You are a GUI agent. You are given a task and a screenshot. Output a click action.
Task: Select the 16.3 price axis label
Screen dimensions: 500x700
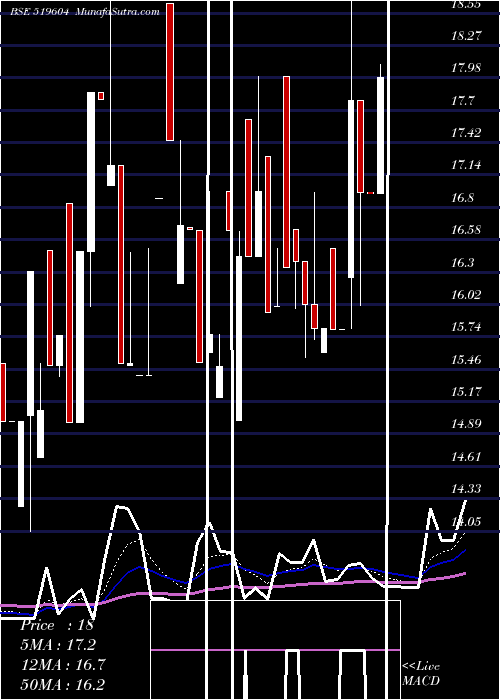(462, 263)
